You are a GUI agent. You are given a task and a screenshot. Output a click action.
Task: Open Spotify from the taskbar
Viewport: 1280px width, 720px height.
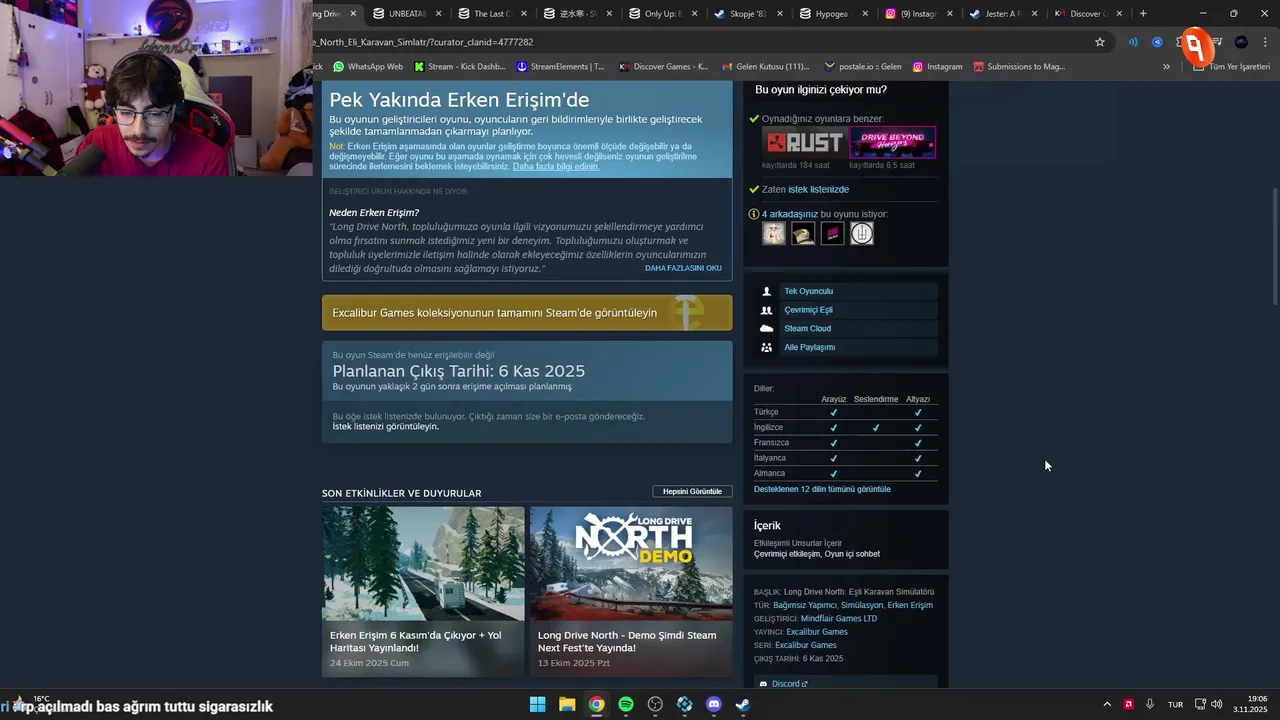[x=626, y=704]
